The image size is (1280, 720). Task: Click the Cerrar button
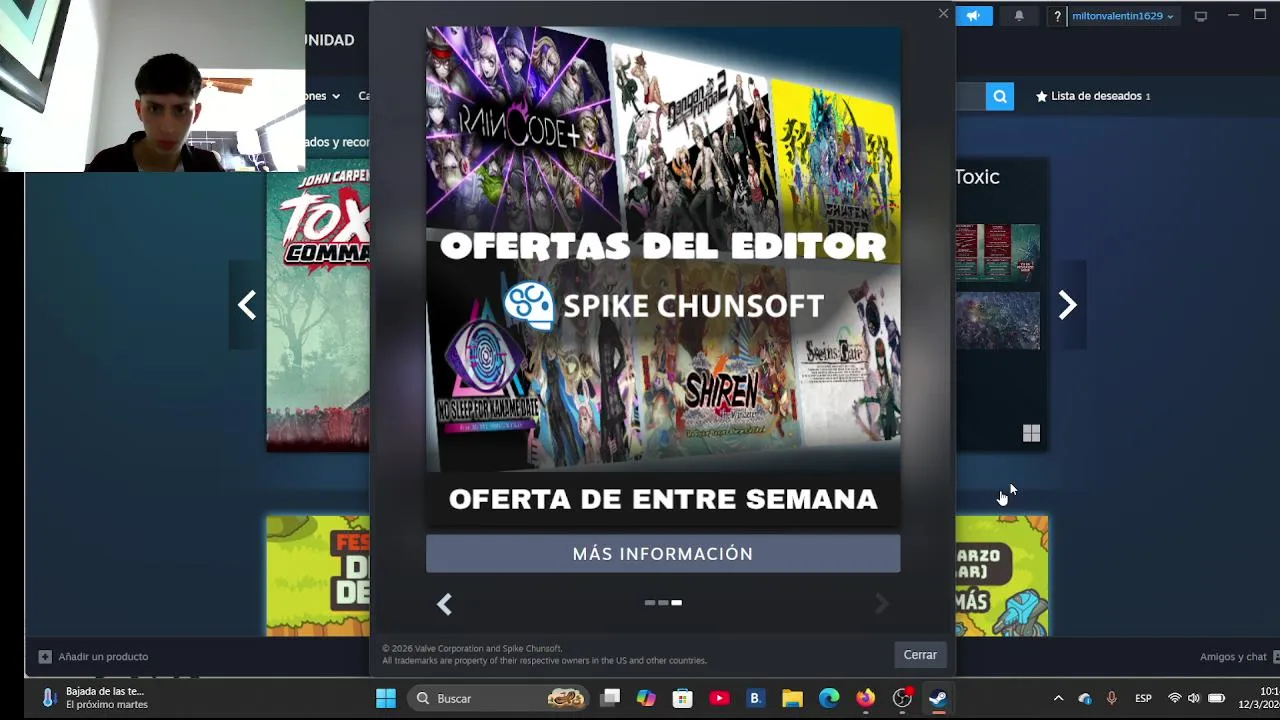tap(920, 655)
